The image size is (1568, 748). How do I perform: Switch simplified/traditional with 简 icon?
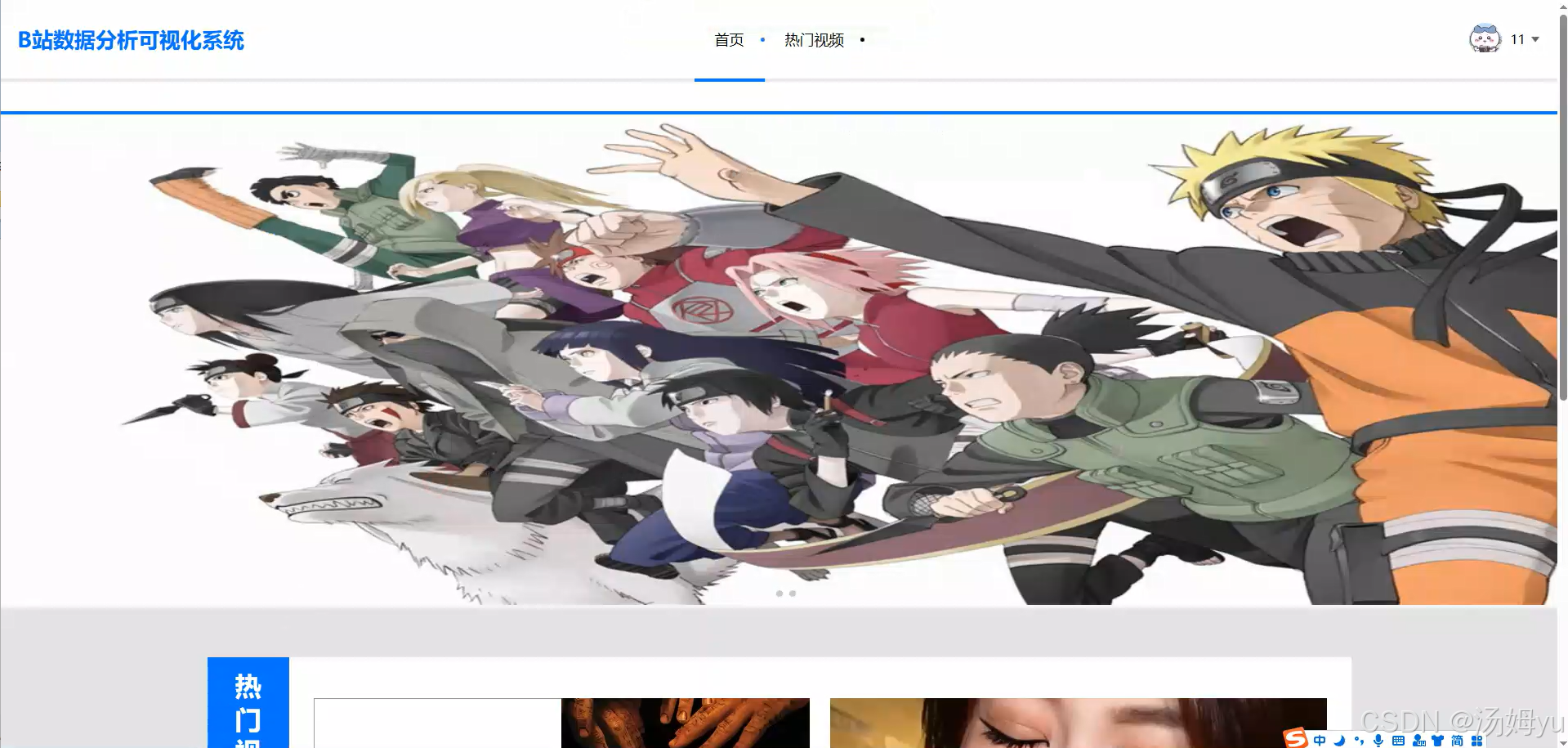[1458, 741]
